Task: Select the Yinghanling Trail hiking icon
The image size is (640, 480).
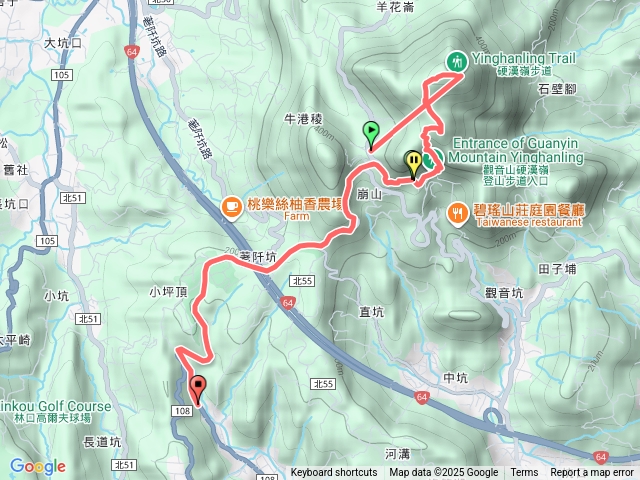Action: tap(457, 62)
